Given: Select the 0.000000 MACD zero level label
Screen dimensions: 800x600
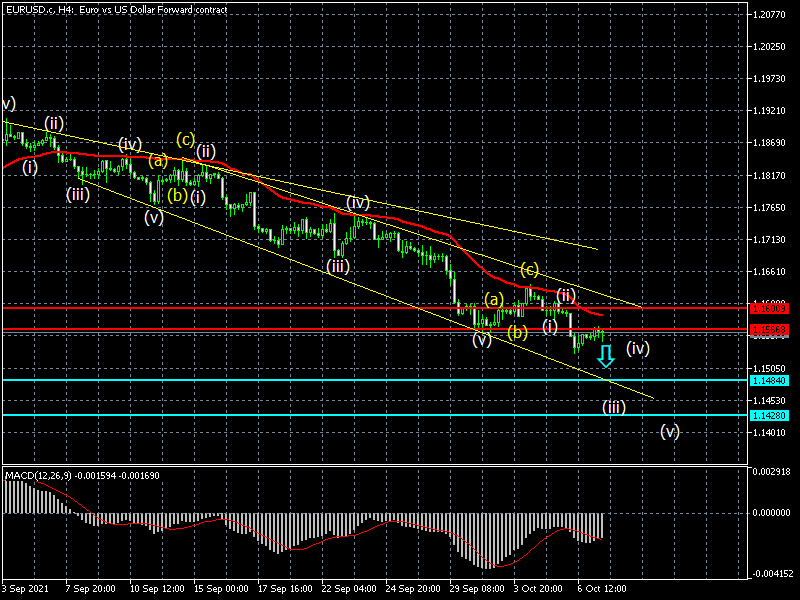Looking at the screenshot, I should coord(772,512).
